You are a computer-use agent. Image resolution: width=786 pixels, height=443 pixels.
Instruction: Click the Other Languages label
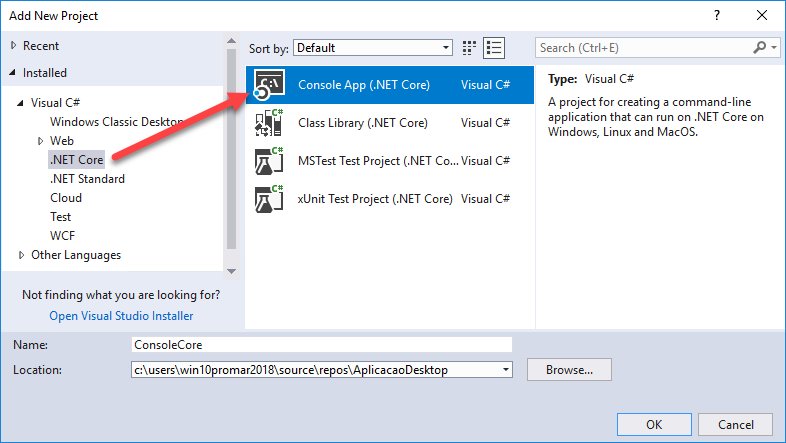click(76, 255)
